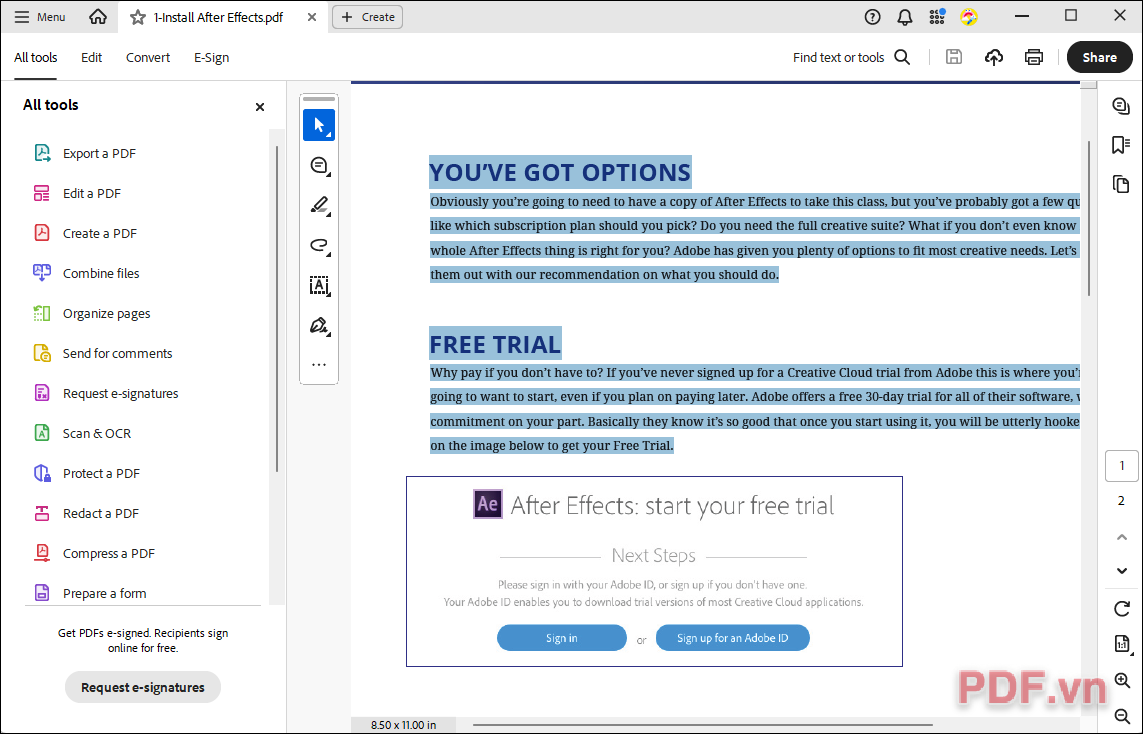Open Request e-signatures tool in list

(106, 394)
